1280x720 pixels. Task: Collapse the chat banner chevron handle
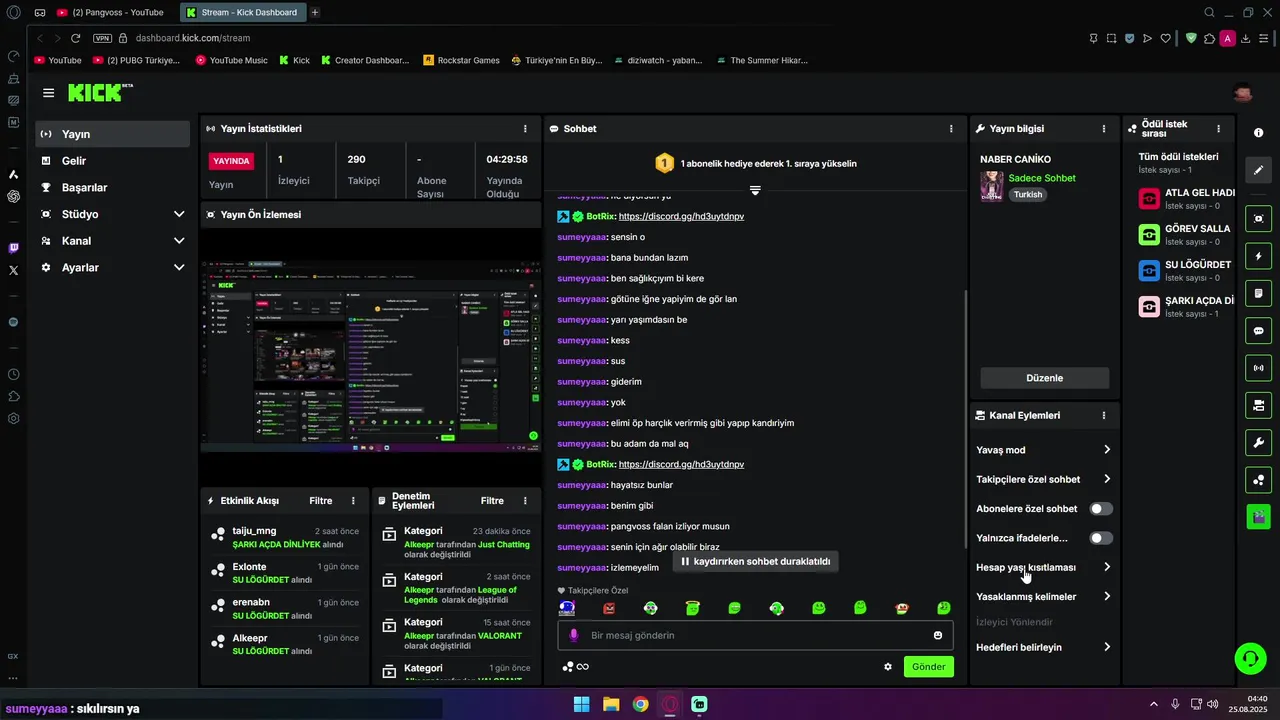click(755, 190)
